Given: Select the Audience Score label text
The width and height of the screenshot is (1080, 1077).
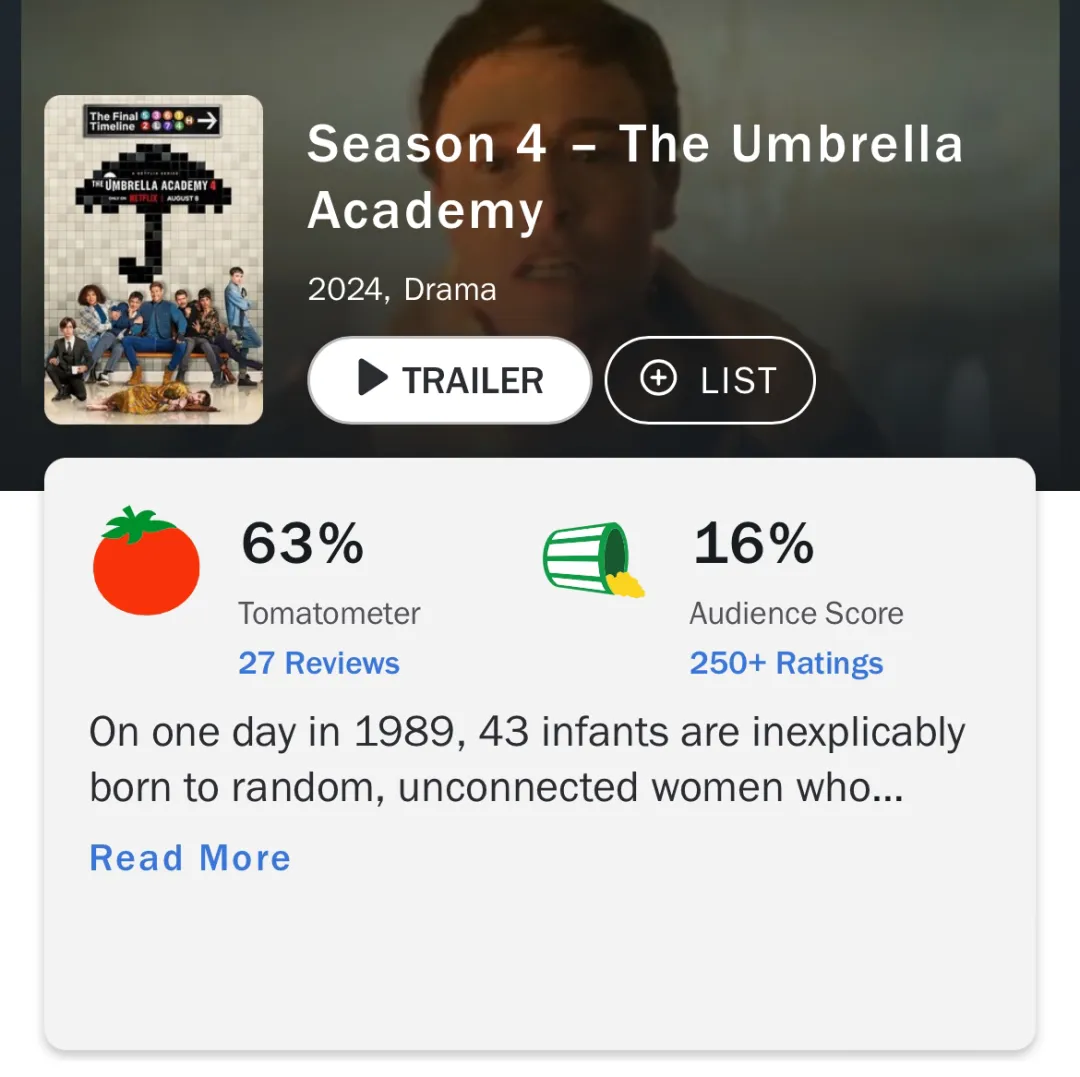Looking at the screenshot, I should 796,613.
